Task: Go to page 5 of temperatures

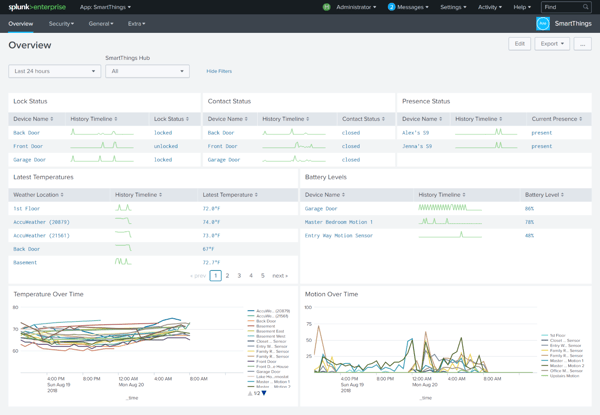Action: click(x=262, y=275)
